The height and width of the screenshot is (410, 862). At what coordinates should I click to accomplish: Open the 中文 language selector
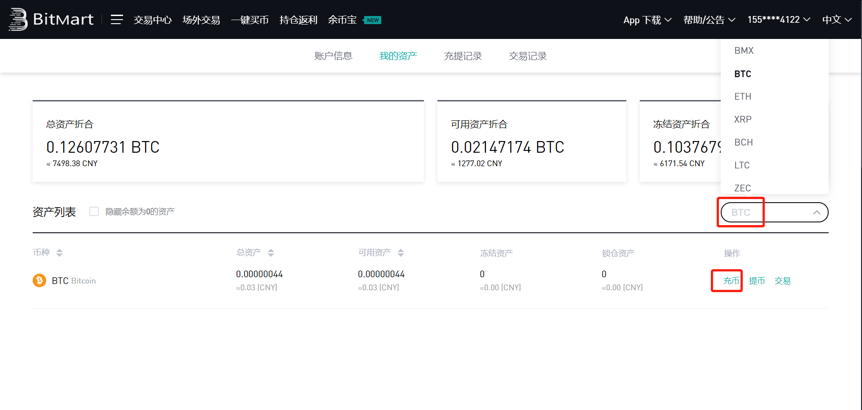click(837, 20)
